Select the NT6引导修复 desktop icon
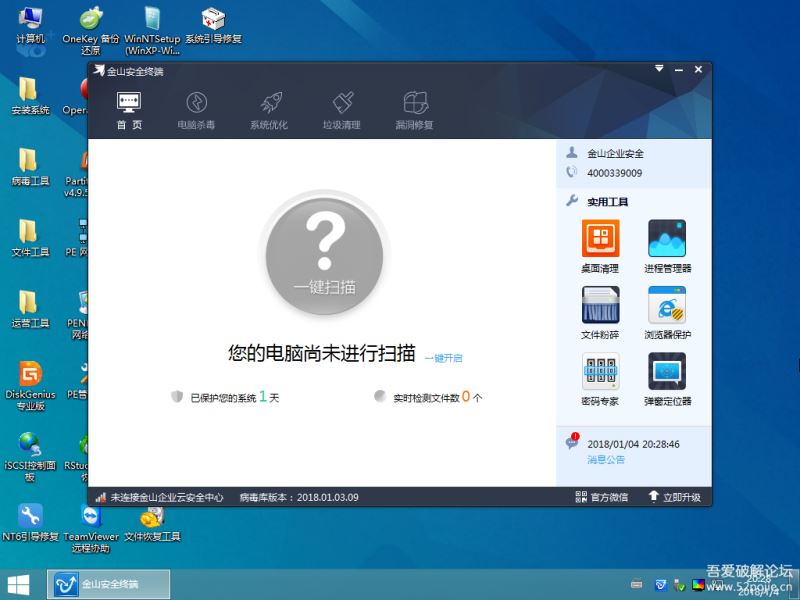This screenshot has width=800, height=600. coord(30,522)
